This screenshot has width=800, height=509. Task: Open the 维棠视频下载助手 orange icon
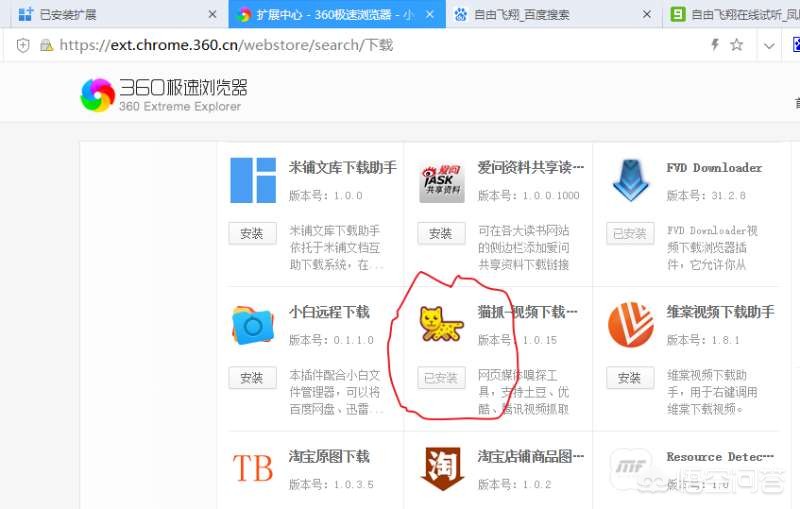pos(631,325)
